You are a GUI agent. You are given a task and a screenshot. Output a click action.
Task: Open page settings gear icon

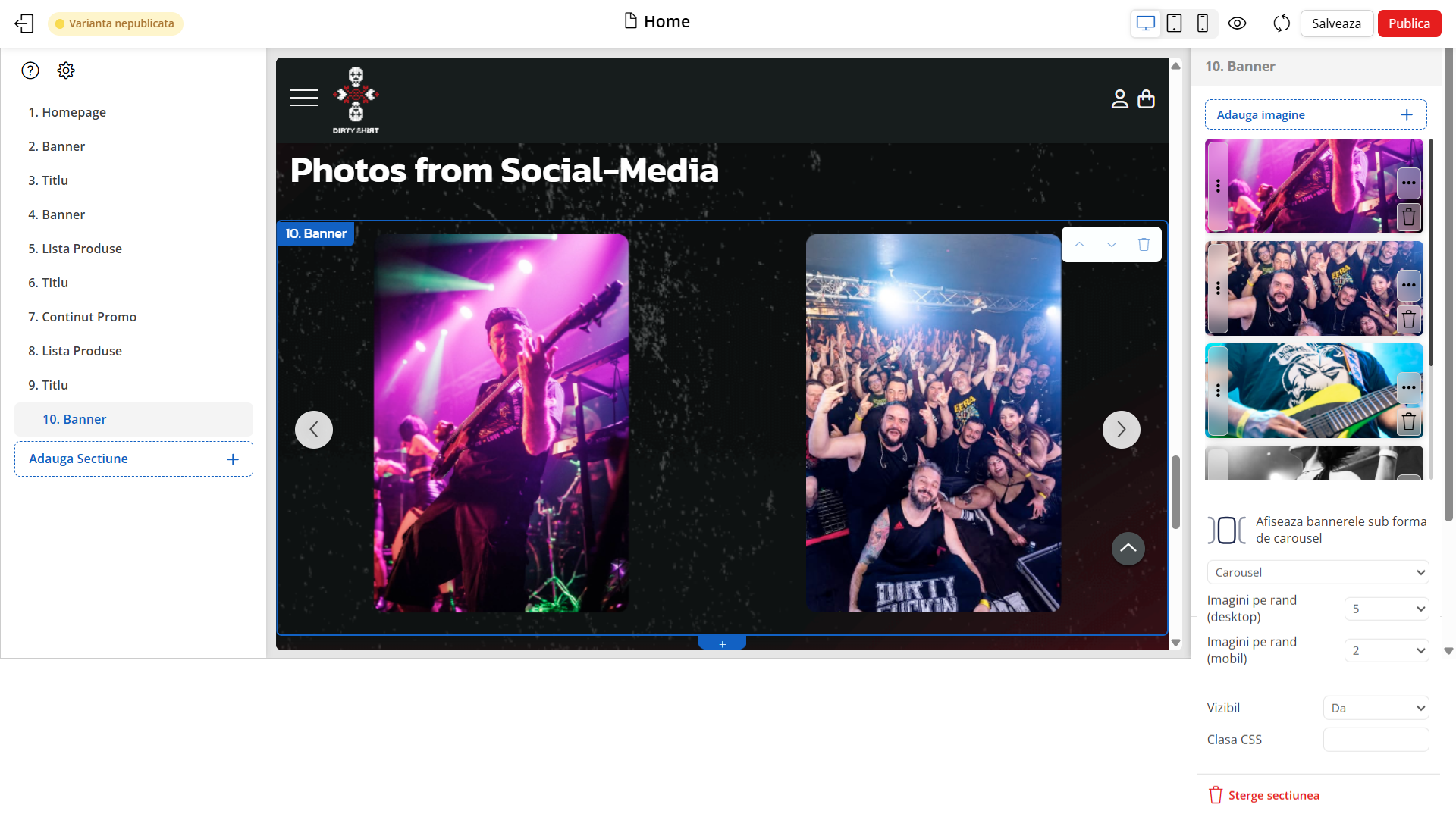coord(66,70)
